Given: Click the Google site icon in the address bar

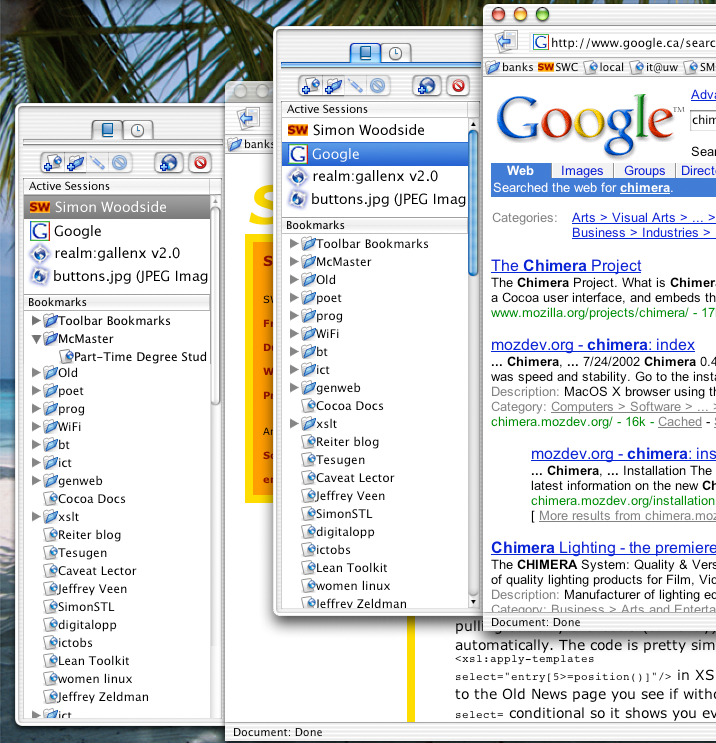Looking at the screenshot, I should pos(540,42).
